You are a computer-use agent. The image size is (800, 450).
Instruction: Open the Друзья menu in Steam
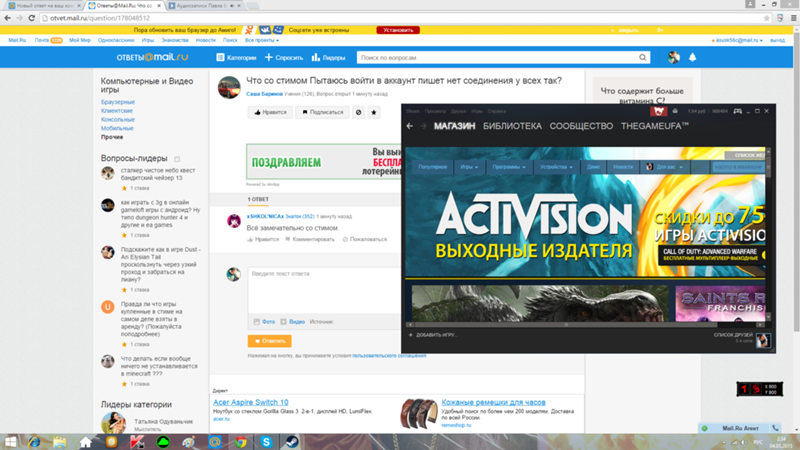tap(458, 111)
